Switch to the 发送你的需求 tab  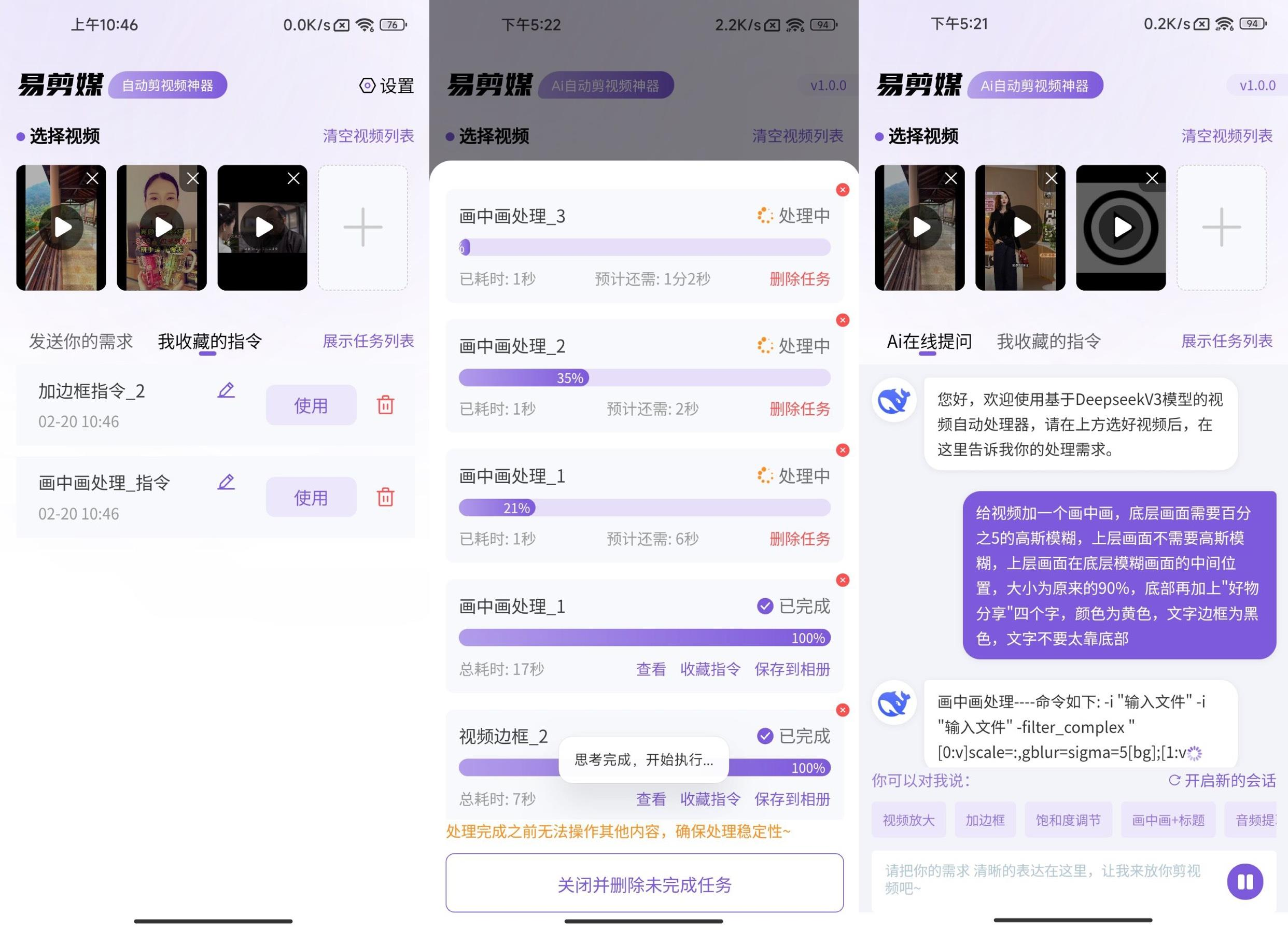[x=79, y=341]
